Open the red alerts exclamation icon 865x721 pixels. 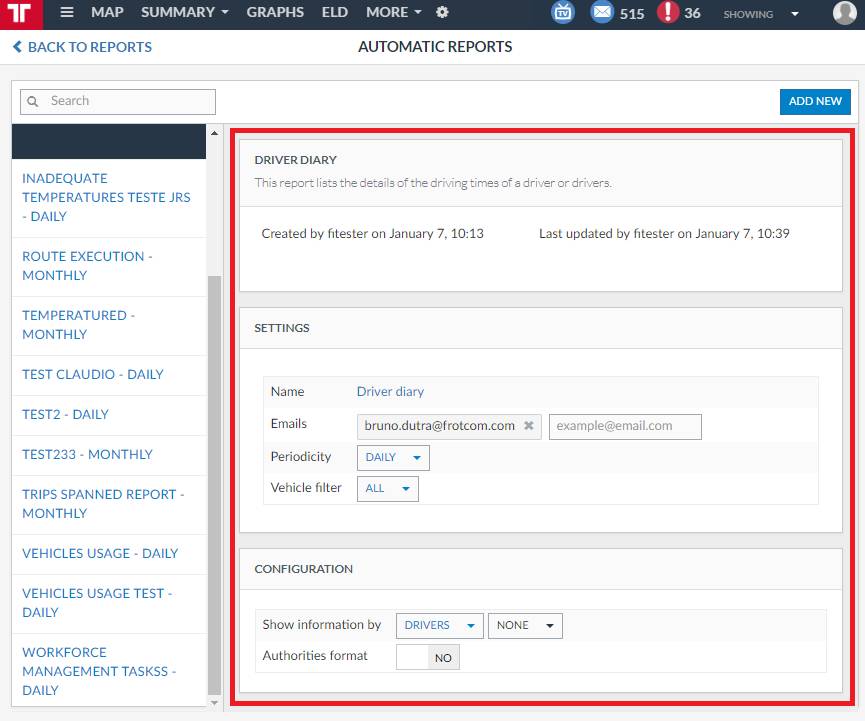pos(668,13)
